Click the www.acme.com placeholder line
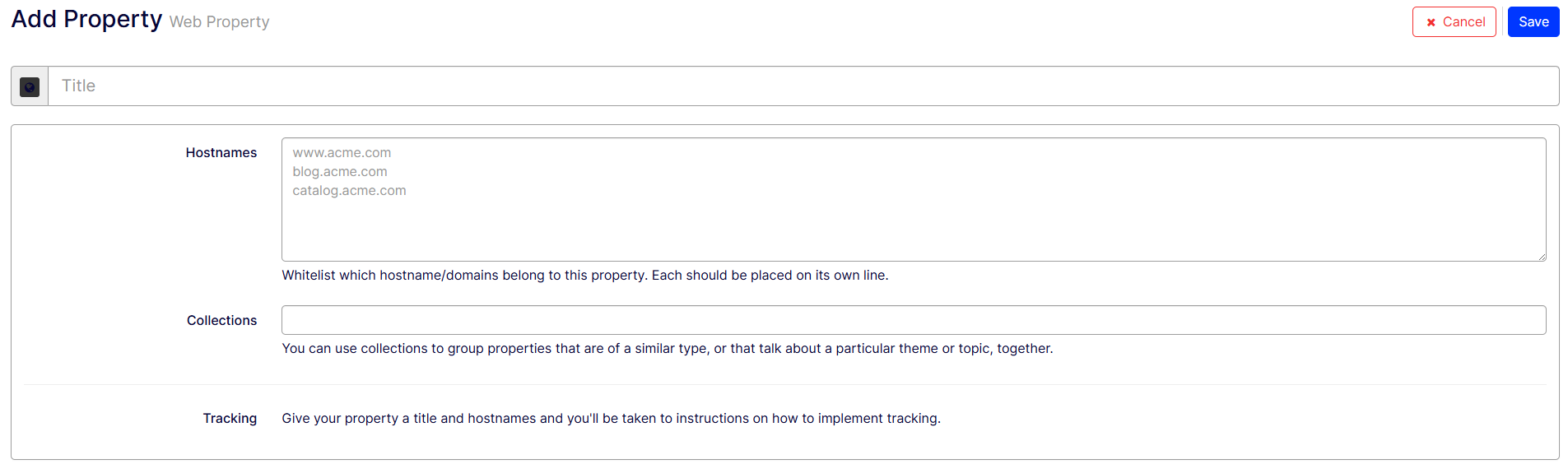 (342, 152)
